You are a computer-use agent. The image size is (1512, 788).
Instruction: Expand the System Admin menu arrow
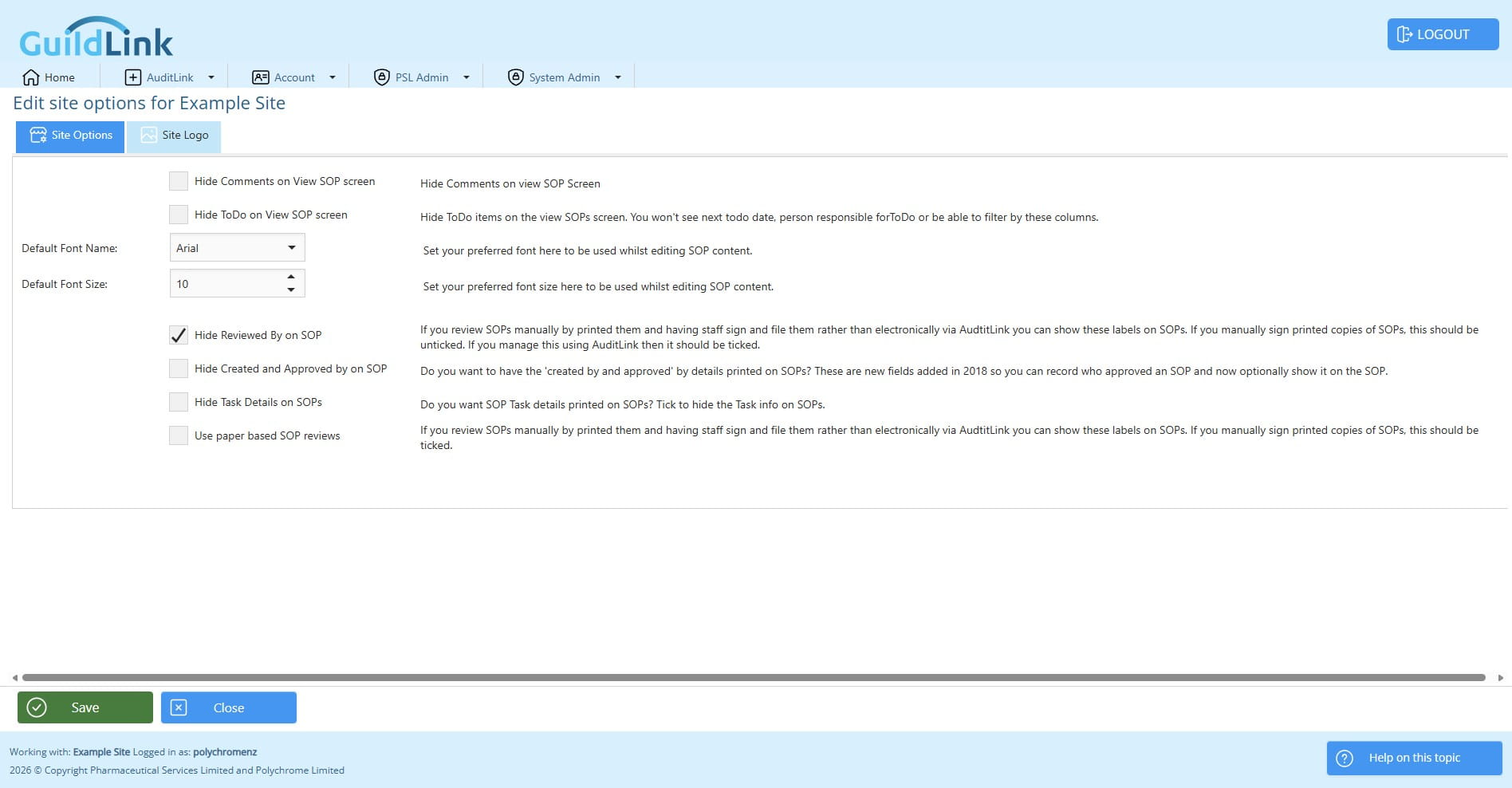(618, 77)
